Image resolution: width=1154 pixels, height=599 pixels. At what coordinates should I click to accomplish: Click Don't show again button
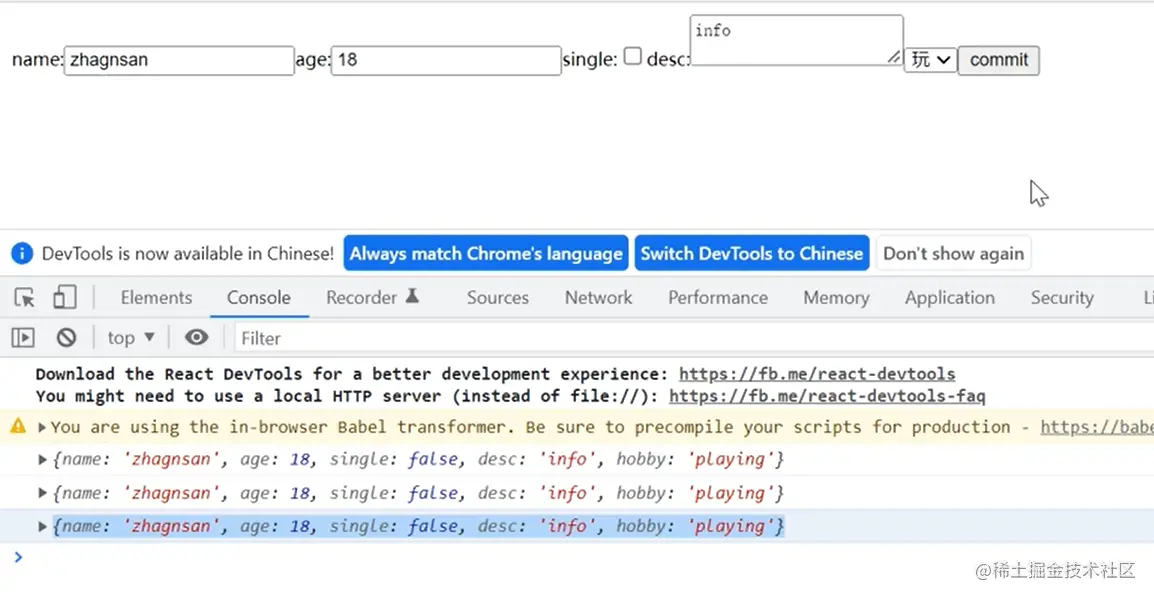[x=953, y=253]
